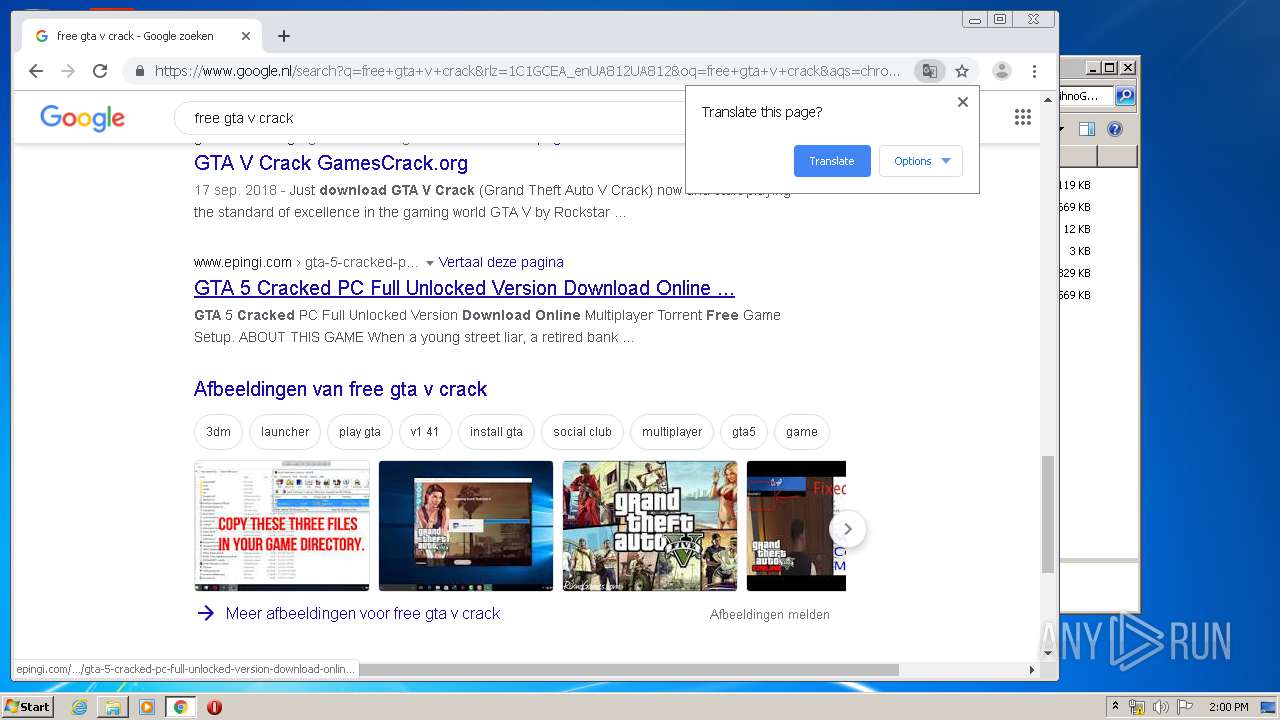Click the browser forward arrow
The width and height of the screenshot is (1280, 720).
click(x=68, y=71)
